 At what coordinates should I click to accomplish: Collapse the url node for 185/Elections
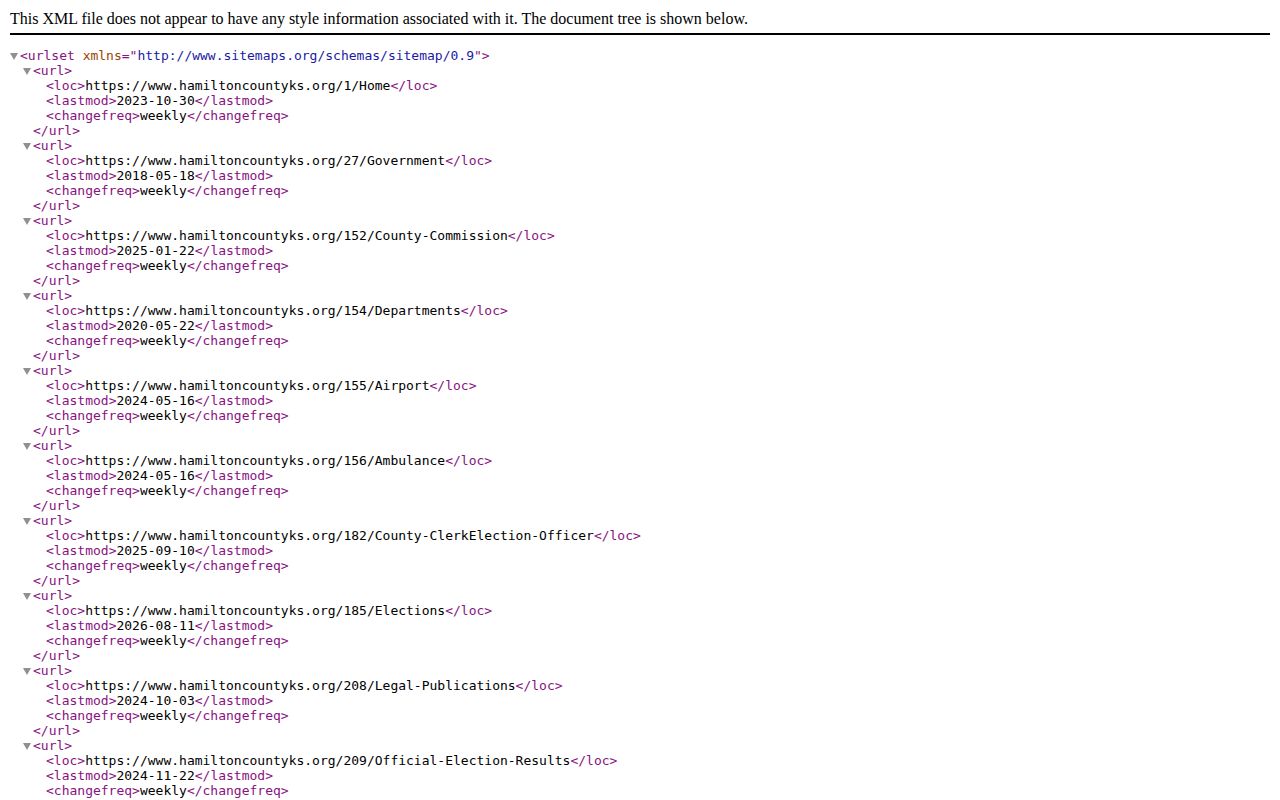click(28, 596)
